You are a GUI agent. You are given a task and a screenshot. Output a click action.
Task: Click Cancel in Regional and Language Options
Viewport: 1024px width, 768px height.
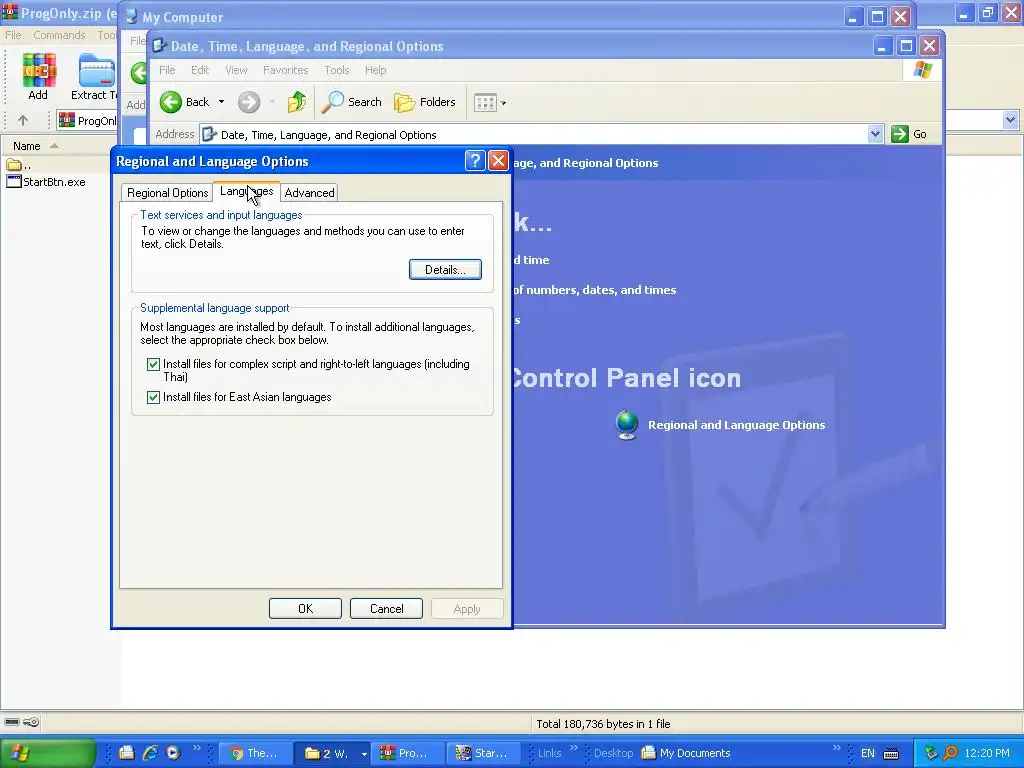point(387,609)
